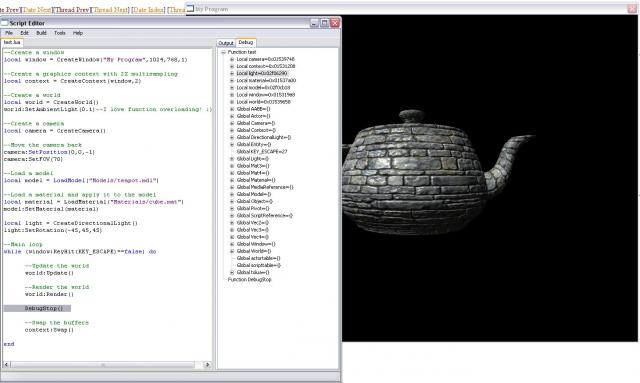Expand the Global World node

click(x=232, y=251)
